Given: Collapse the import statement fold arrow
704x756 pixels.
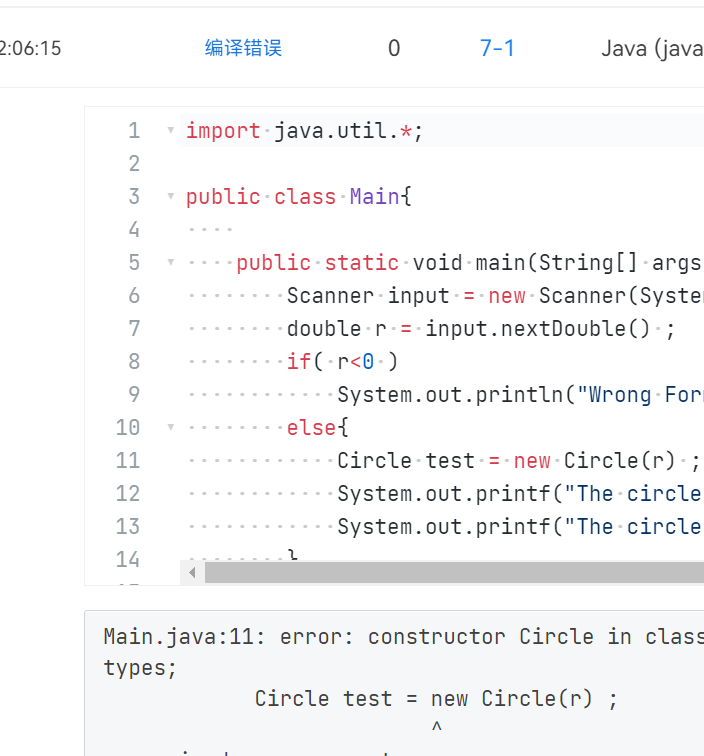Looking at the screenshot, I should click(x=170, y=131).
